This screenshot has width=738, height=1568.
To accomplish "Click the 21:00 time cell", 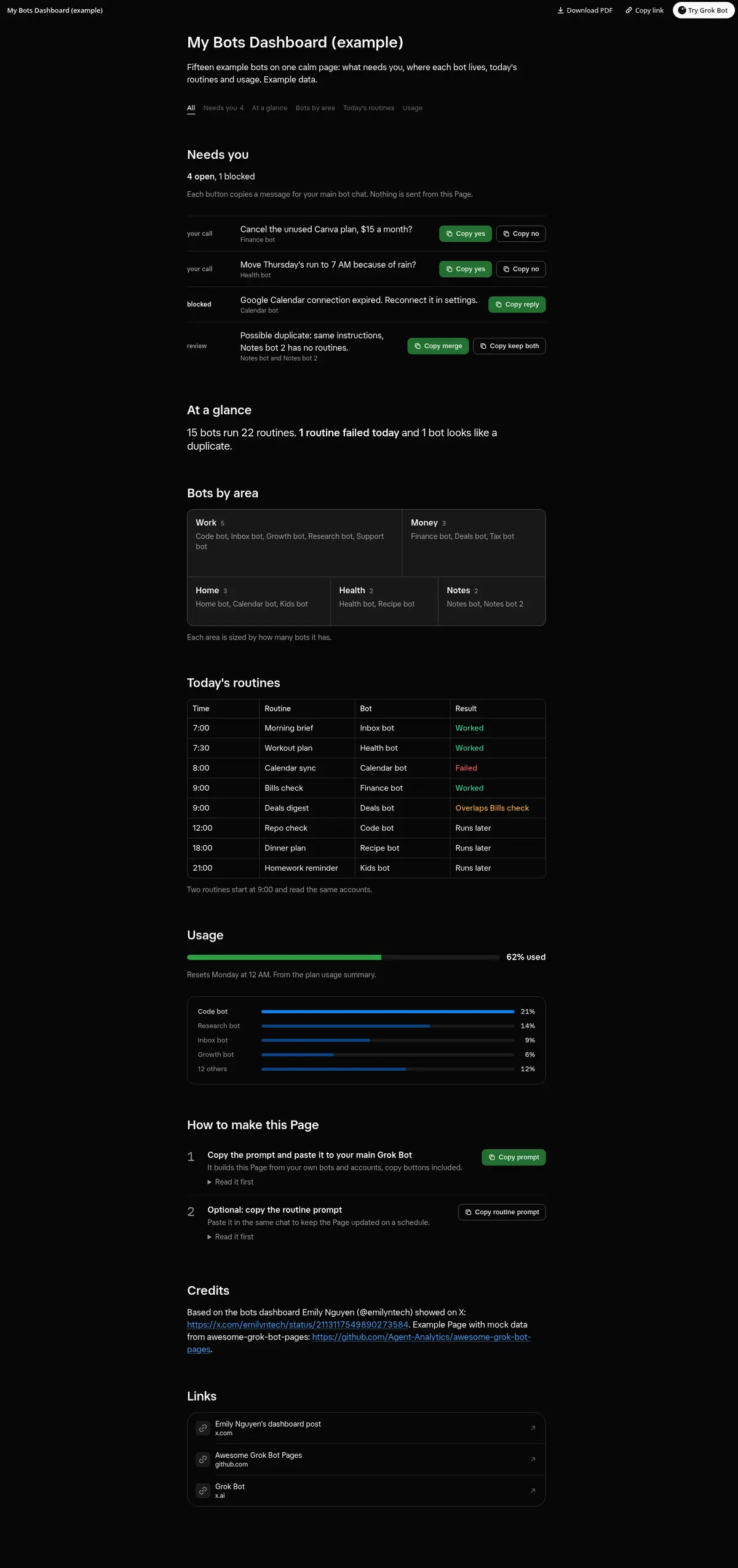I will [x=223, y=868].
